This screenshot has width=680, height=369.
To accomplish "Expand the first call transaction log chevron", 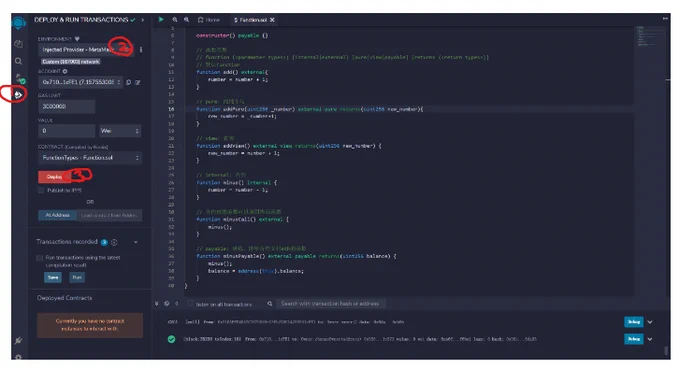I will 650,322.
